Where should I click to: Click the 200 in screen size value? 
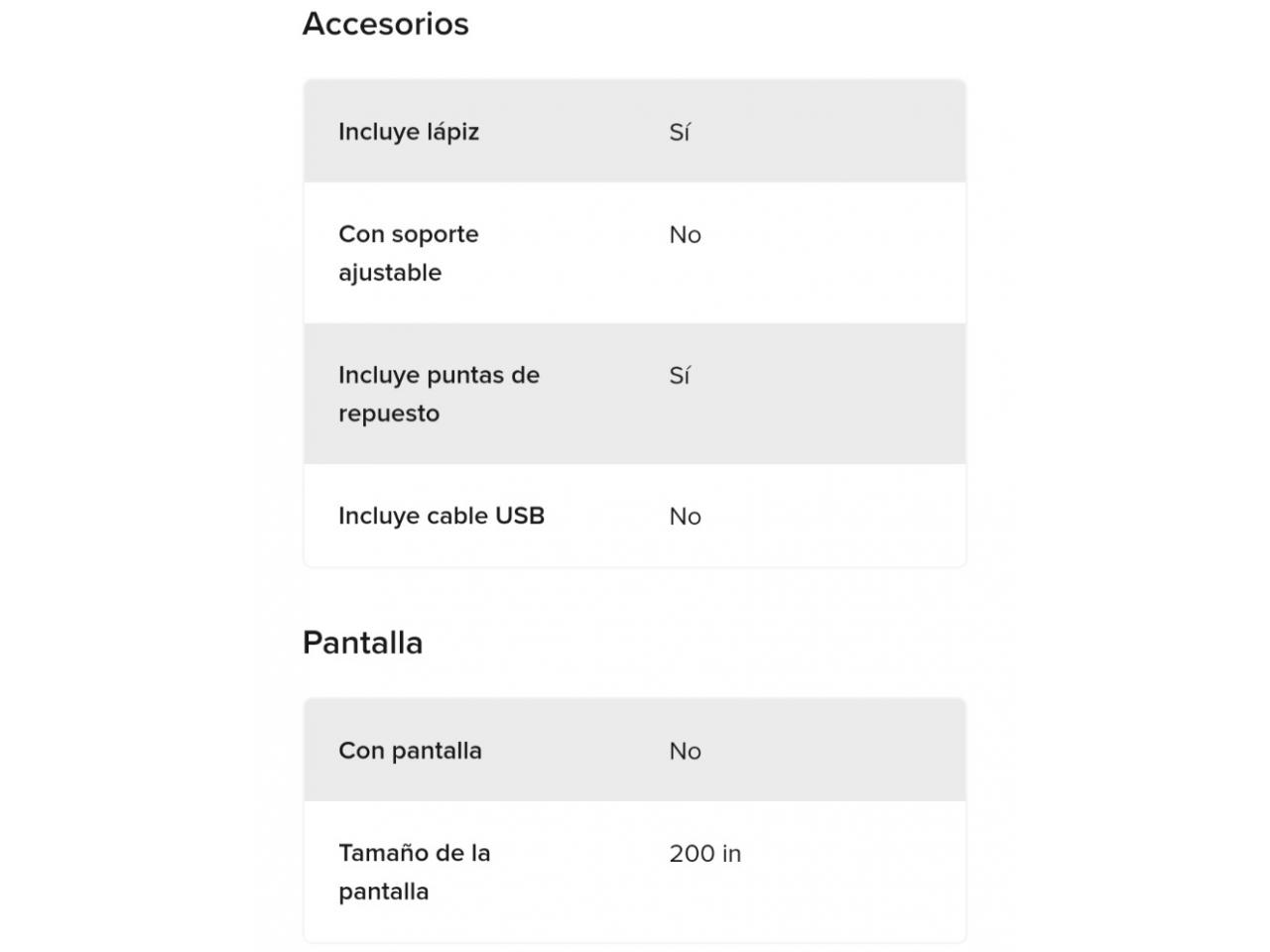(705, 854)
